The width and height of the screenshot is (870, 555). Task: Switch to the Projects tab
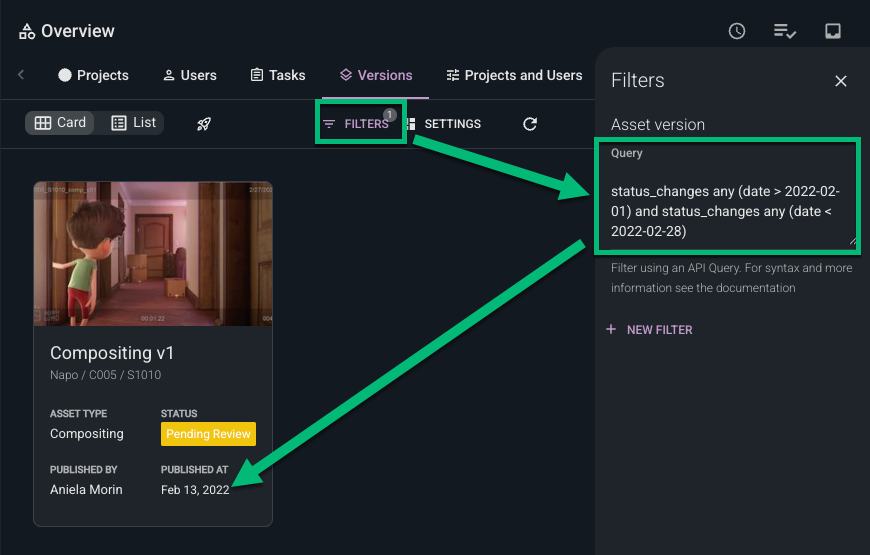coord(93,75)
